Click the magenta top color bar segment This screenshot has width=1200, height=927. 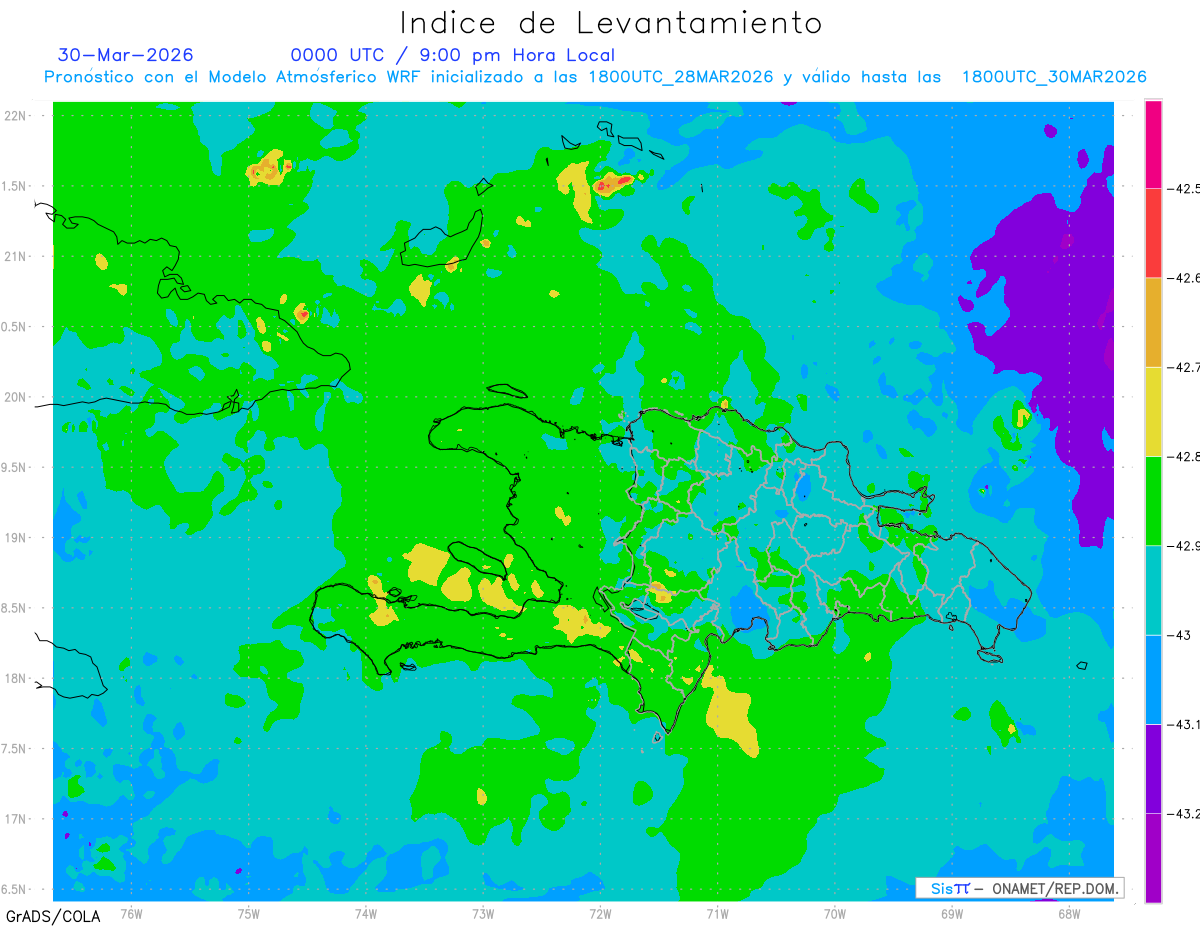[1153, 144]
